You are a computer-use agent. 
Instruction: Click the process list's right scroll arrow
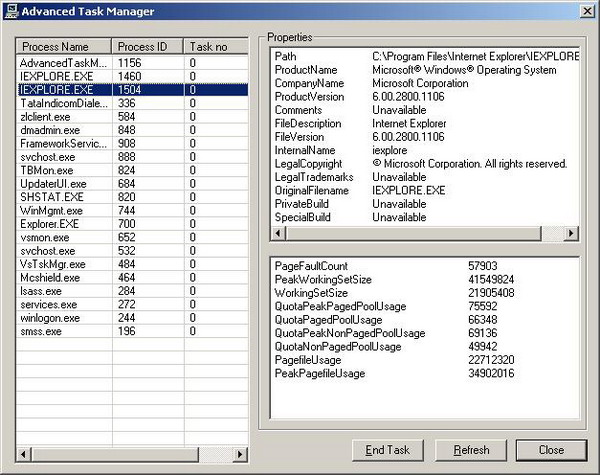coord(241,455)
